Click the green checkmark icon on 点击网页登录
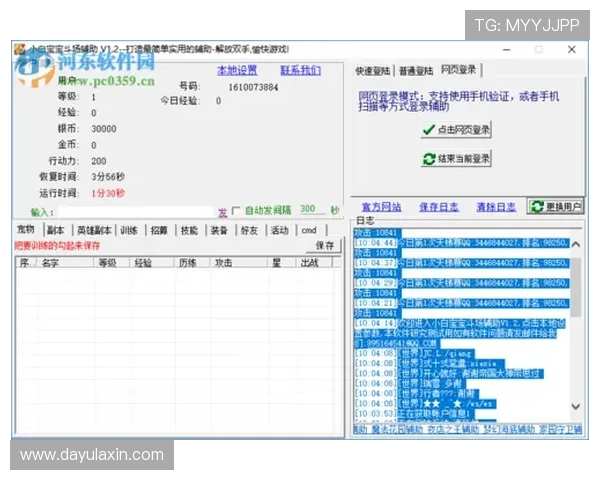Screen dimensions: 600x480 429,130
